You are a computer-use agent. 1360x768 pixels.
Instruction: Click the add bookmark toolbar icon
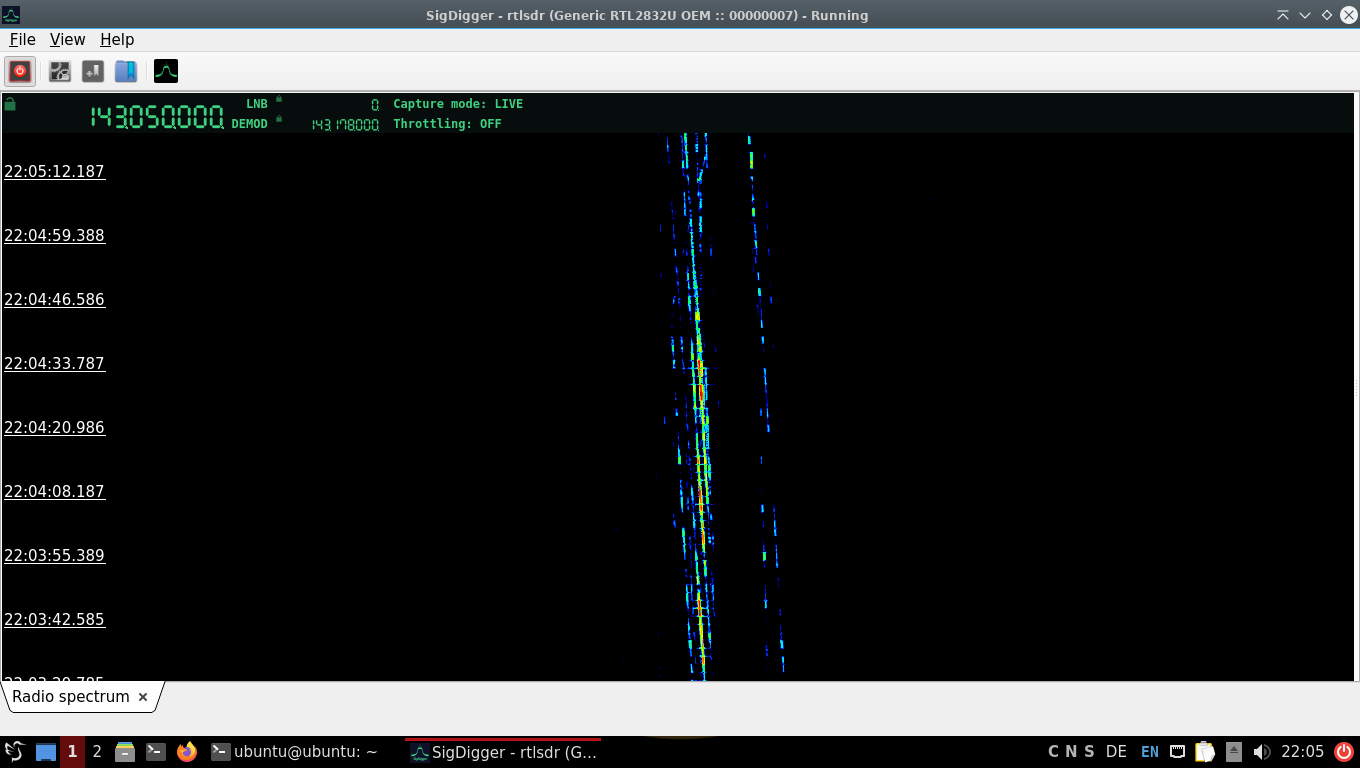pos(93,71)
